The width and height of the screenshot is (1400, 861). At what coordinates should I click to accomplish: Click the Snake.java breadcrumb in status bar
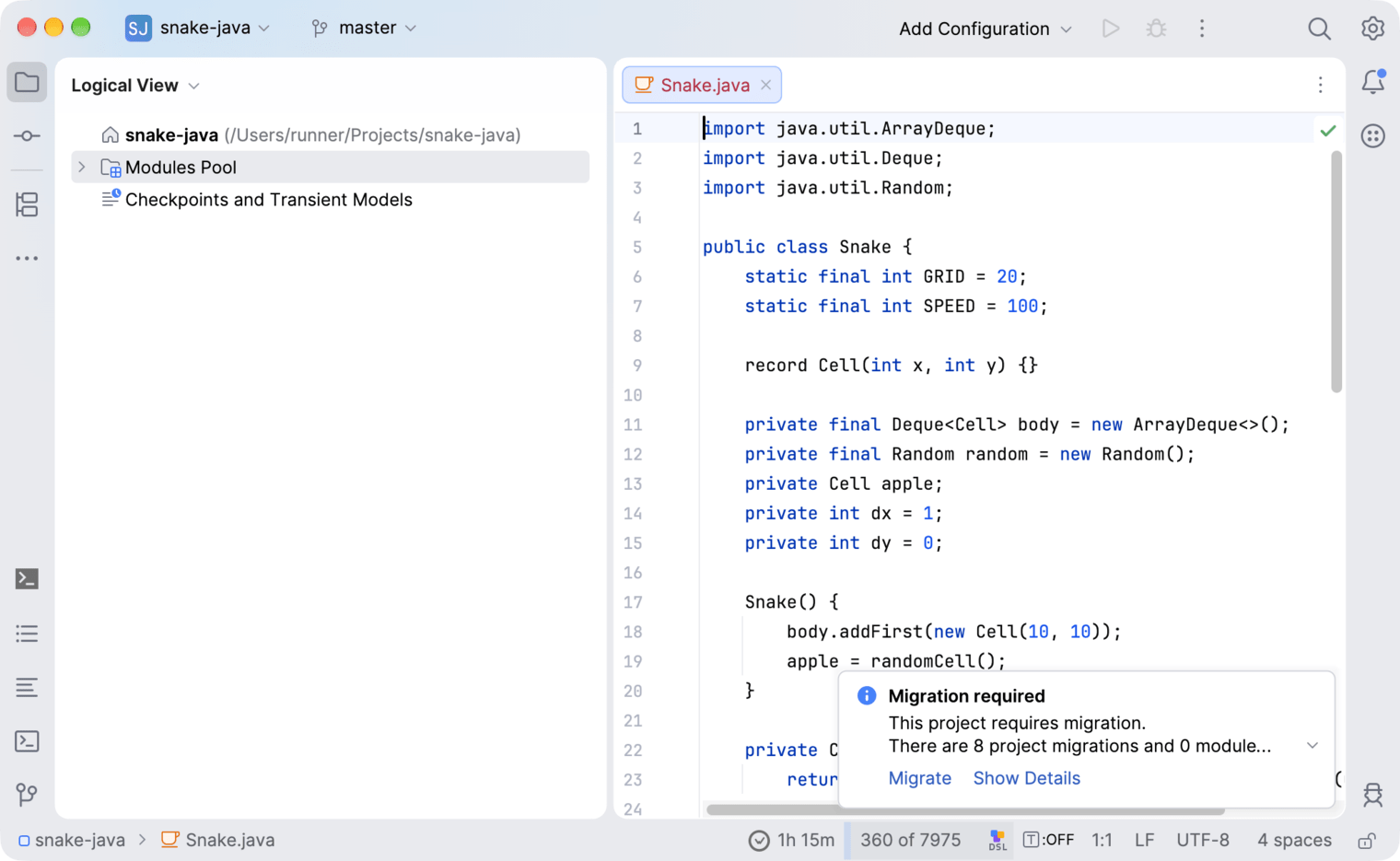tap(218, 840)
